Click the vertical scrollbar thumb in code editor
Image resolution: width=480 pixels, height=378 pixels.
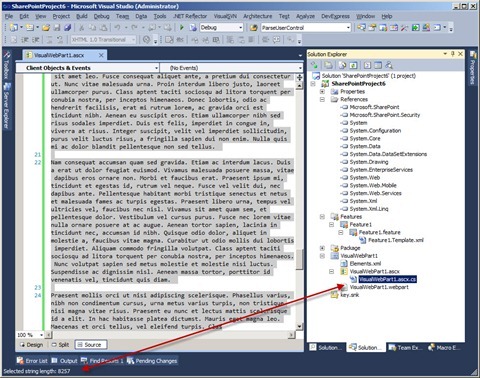(299, 259)
